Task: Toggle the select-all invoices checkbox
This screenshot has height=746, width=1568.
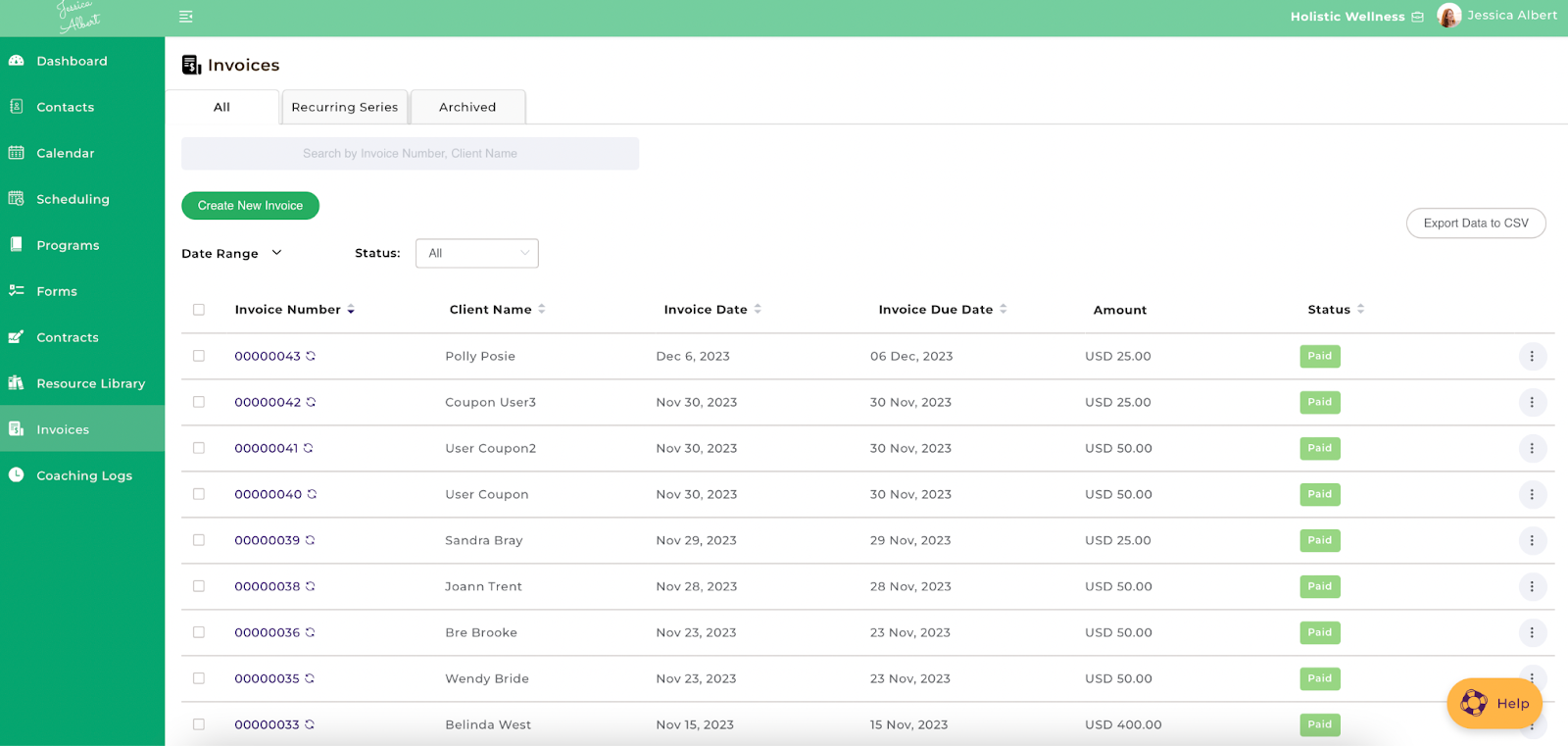Action: tap(199, 310)
